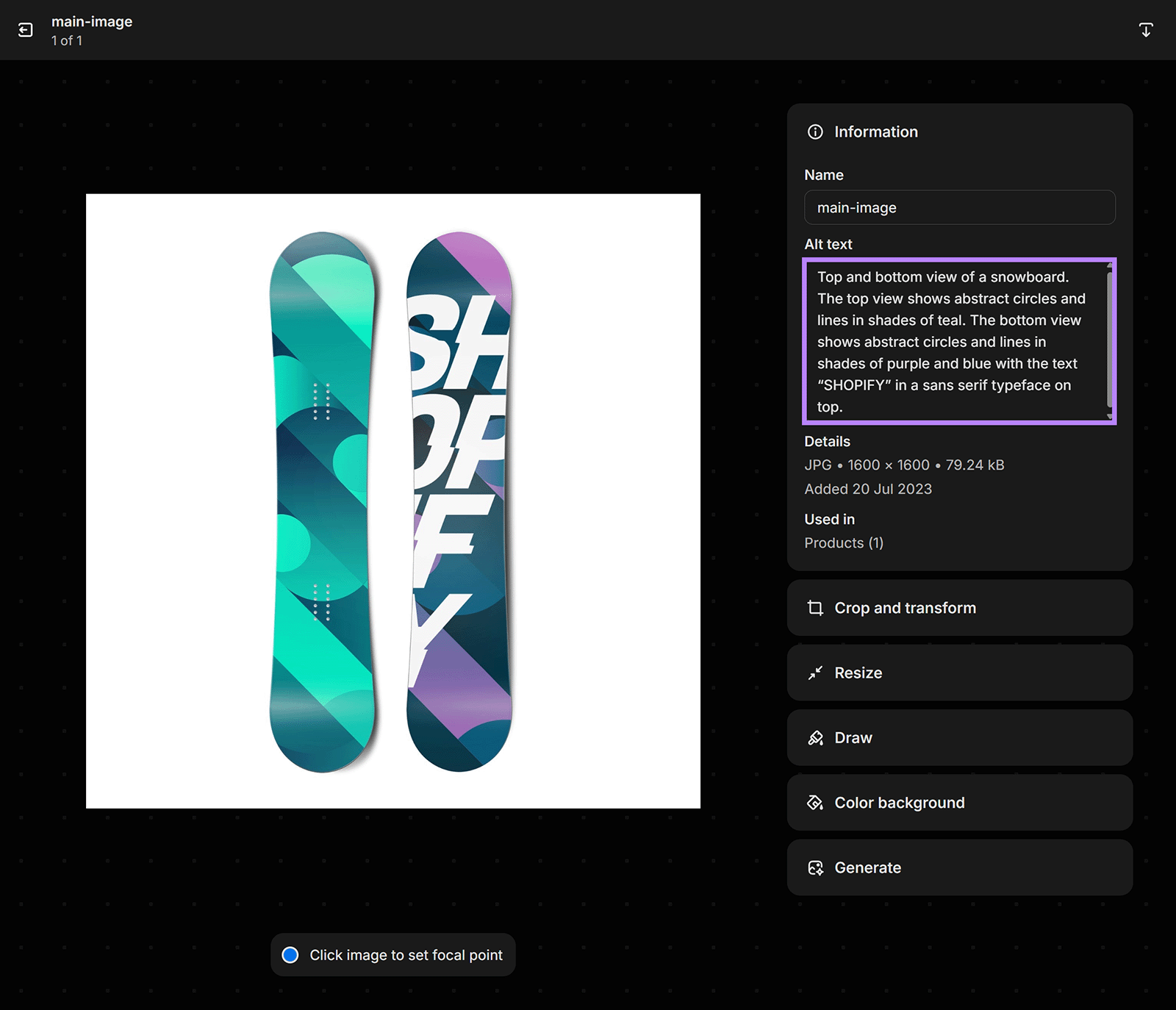Open Color background options
The height and width of the screenshot is (1010, 1176).
point(959,803)
